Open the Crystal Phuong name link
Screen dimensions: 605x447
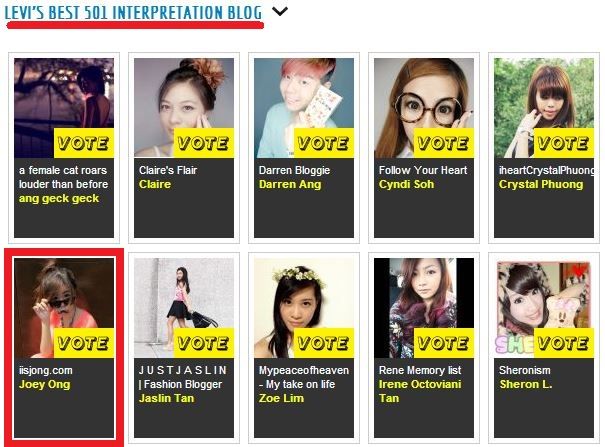(541, 184)
